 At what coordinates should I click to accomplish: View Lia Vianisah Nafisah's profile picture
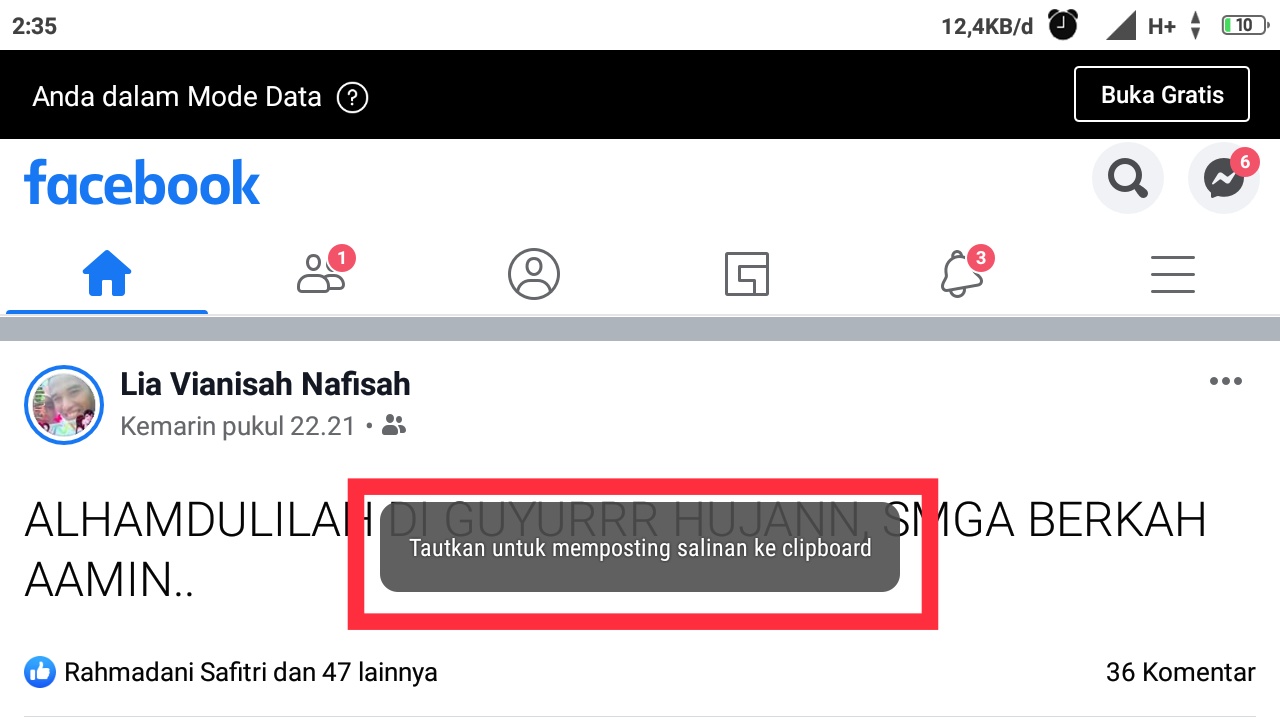click(64, 405)
